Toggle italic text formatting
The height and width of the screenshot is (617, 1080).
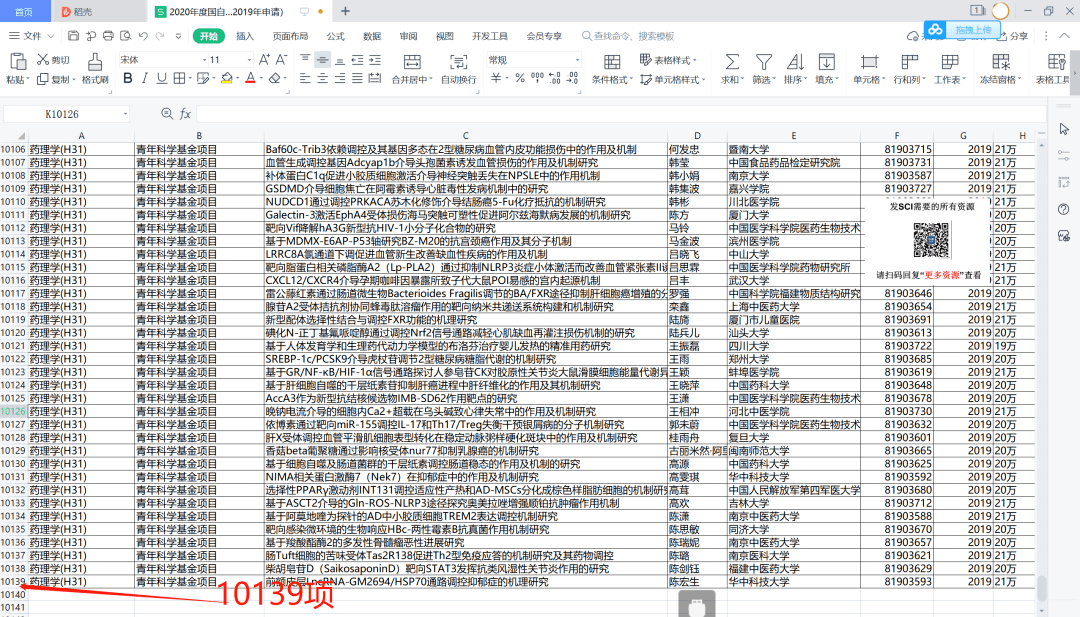click(145, 79)
